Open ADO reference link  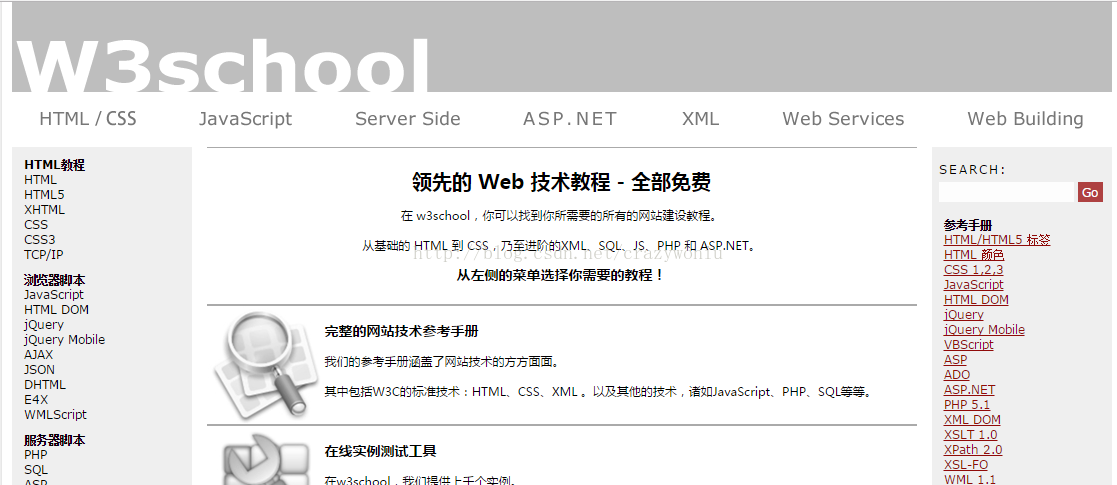coord(957,375)
